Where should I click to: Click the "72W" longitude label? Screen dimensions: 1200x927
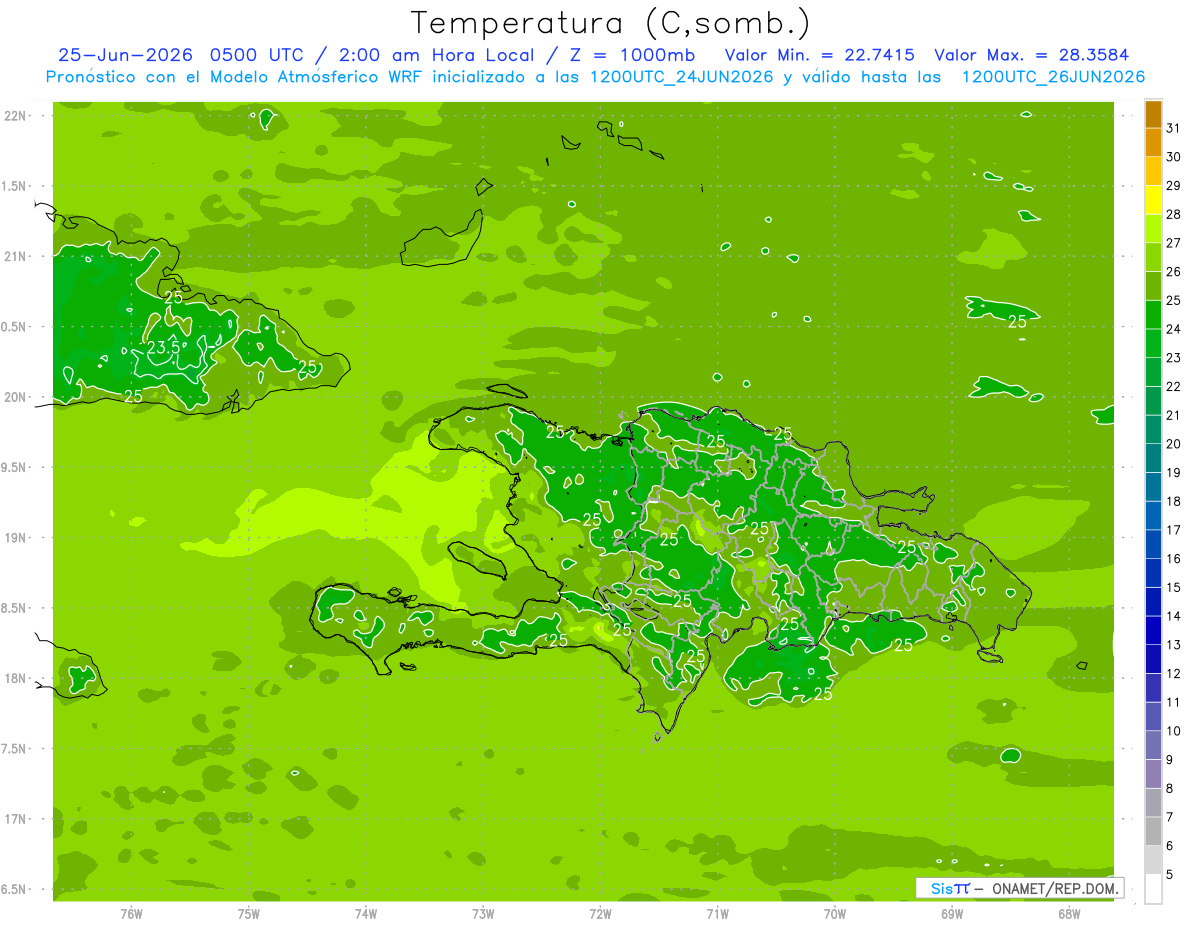point(600,913)
